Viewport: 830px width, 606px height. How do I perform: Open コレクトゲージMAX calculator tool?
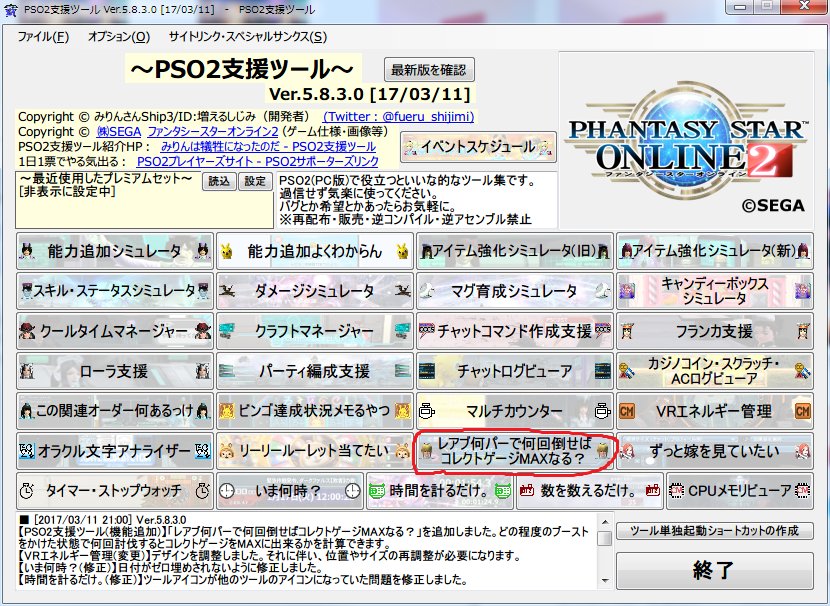tap(515, 451)
